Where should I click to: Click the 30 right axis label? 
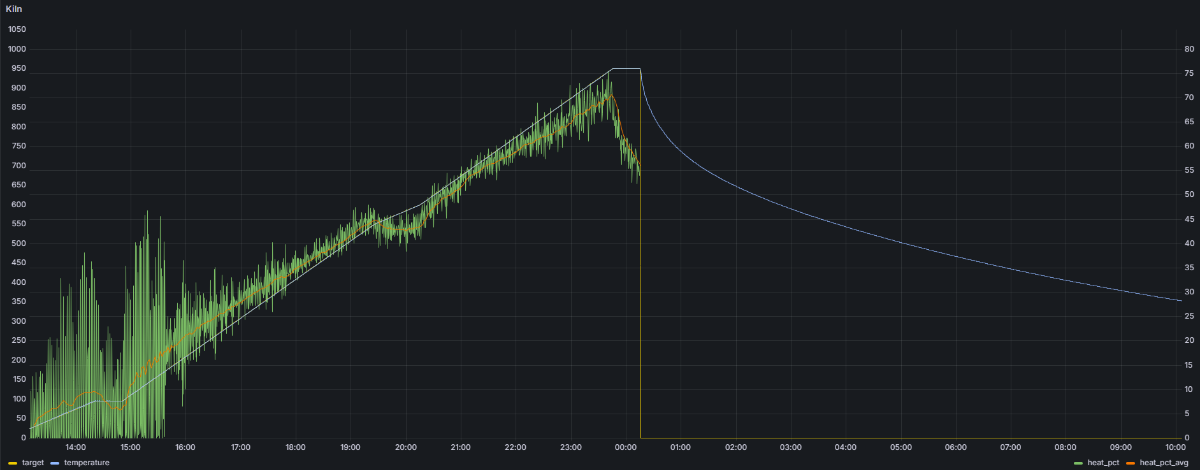coord(1189,292)
